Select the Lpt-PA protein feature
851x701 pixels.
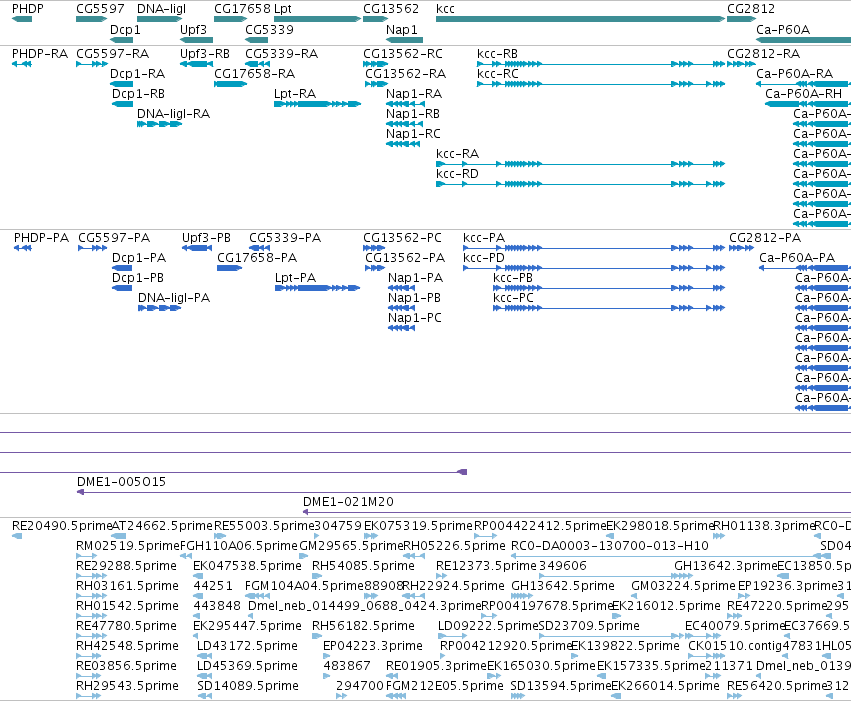[317, 288]
